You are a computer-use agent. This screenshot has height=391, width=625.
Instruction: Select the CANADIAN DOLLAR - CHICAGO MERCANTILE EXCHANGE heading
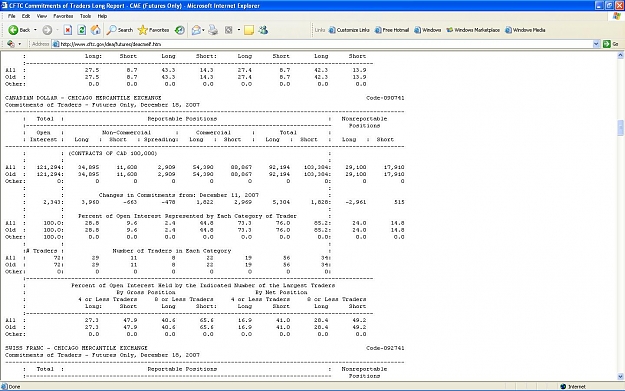(83, 98)
